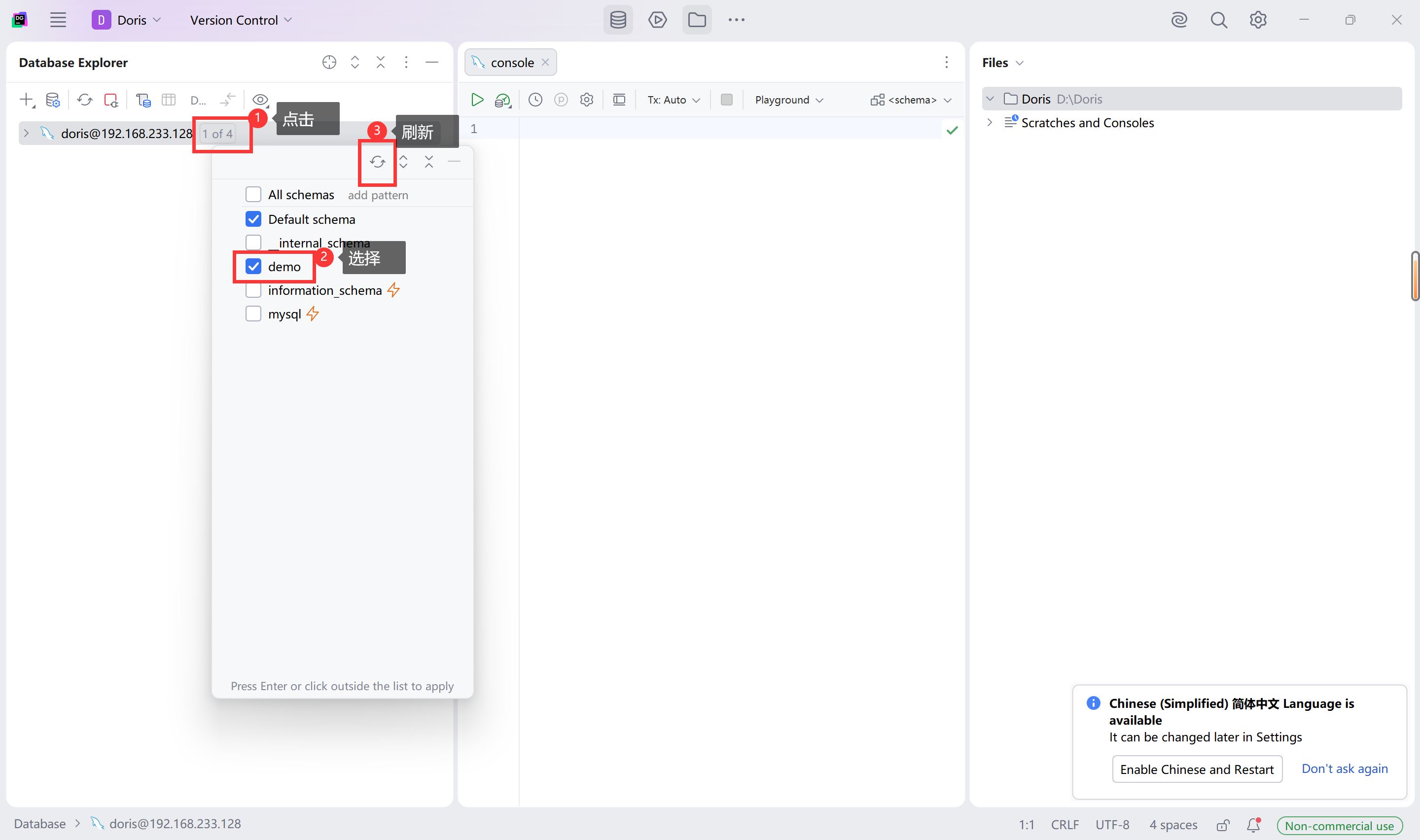Open the Playground mode dropdown

pyautogui.click(x=788, y=100)
